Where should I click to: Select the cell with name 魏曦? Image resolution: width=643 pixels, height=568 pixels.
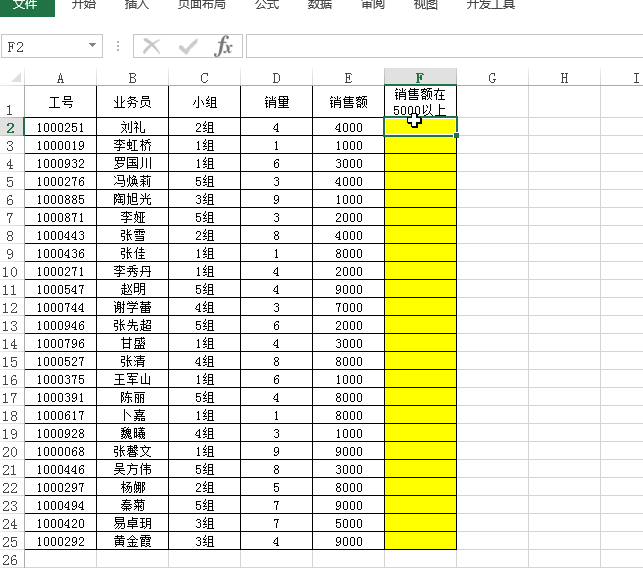pos(132,434)
